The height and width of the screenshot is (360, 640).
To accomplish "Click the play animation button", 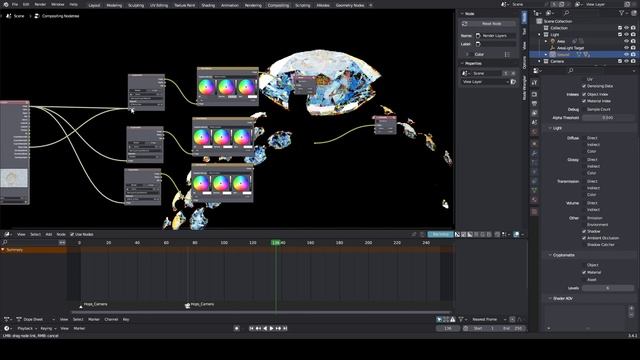I will coord(271,328).
